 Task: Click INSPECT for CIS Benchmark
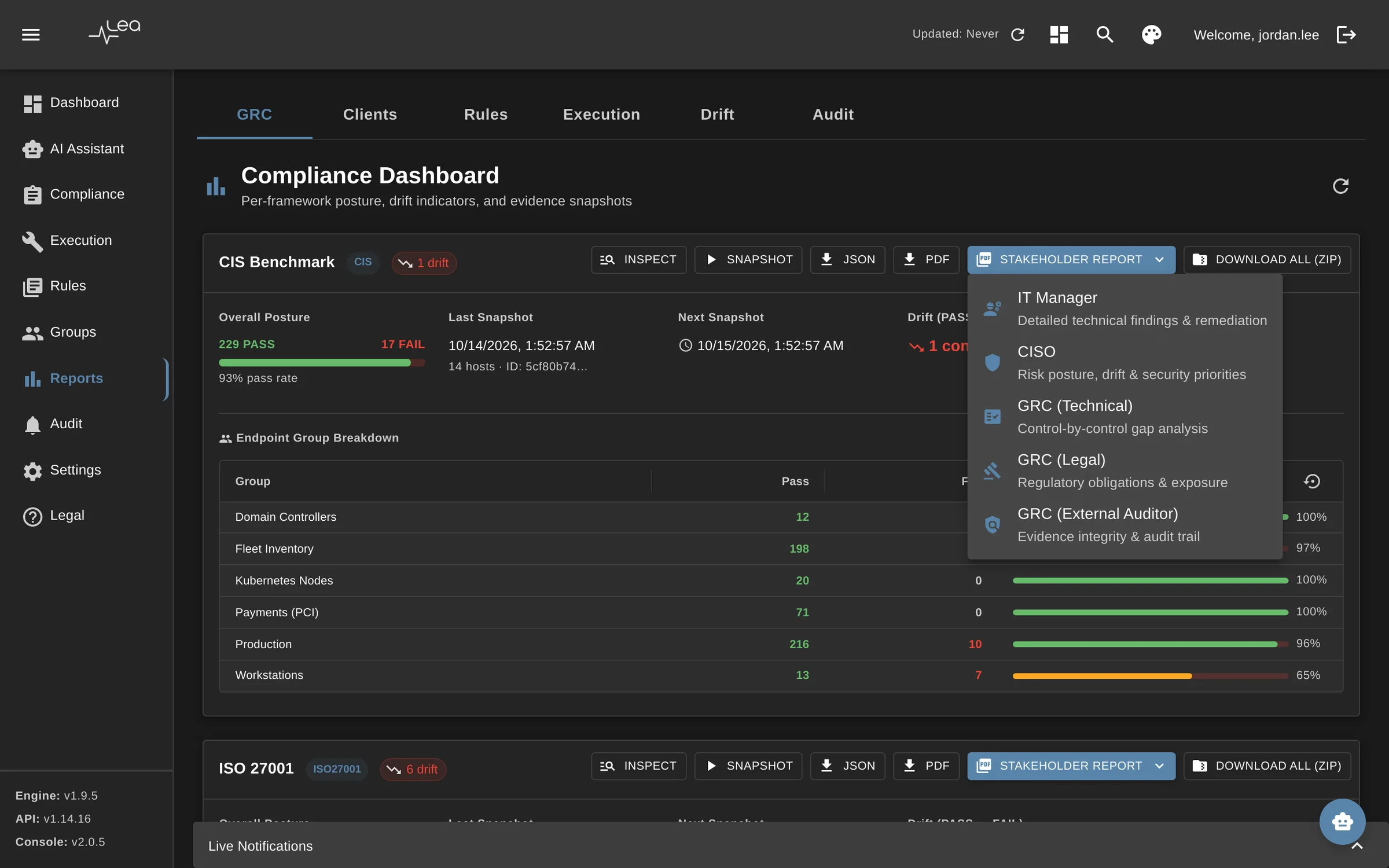pyautogui.click(x=638, y=260)
